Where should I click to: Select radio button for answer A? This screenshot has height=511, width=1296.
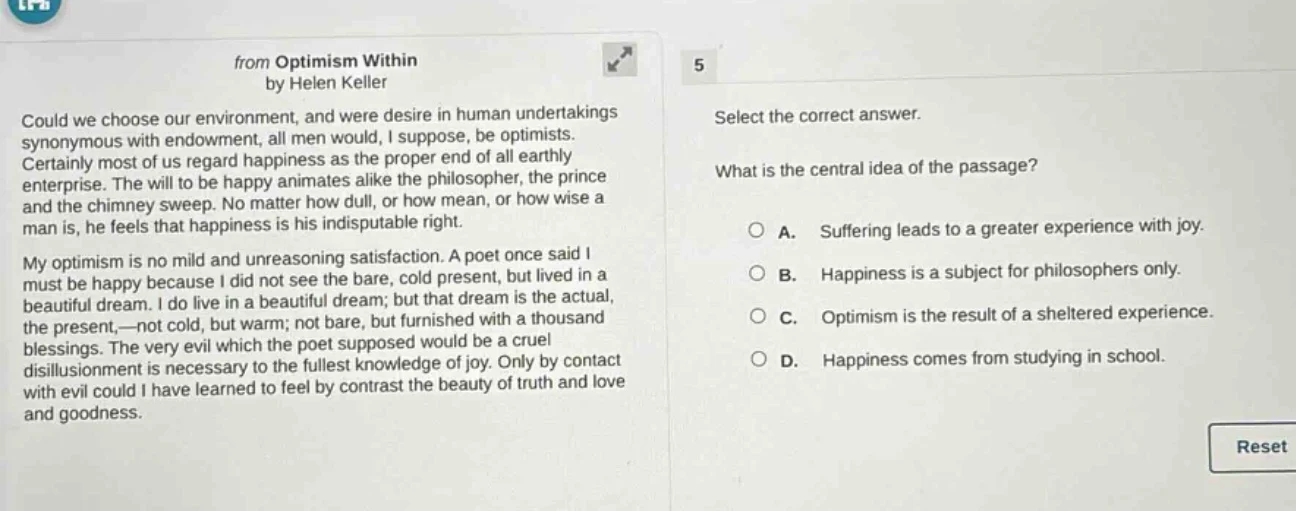tap(759, 229)
